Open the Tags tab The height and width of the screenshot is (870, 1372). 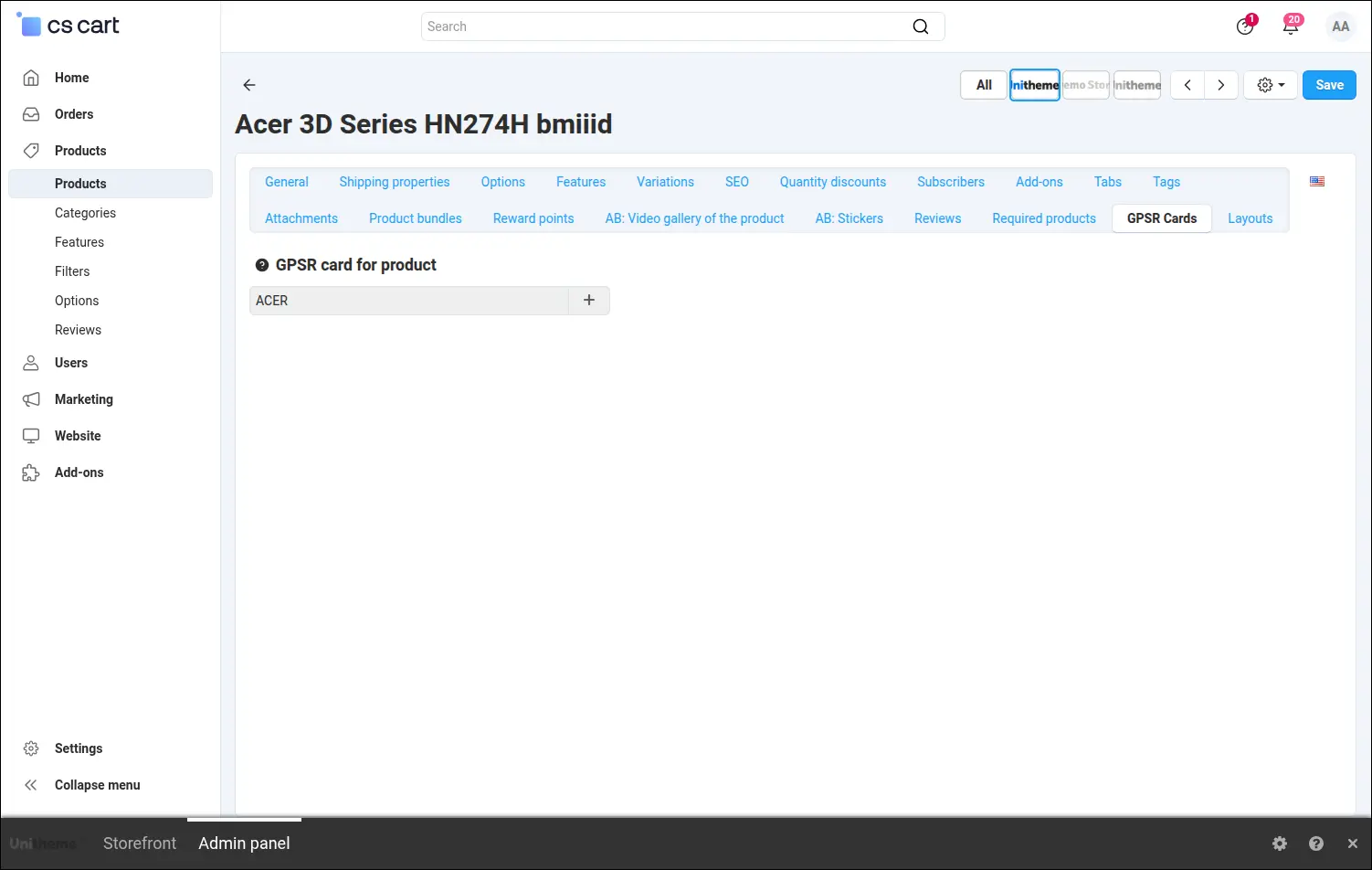click(x=1166, y=182)
